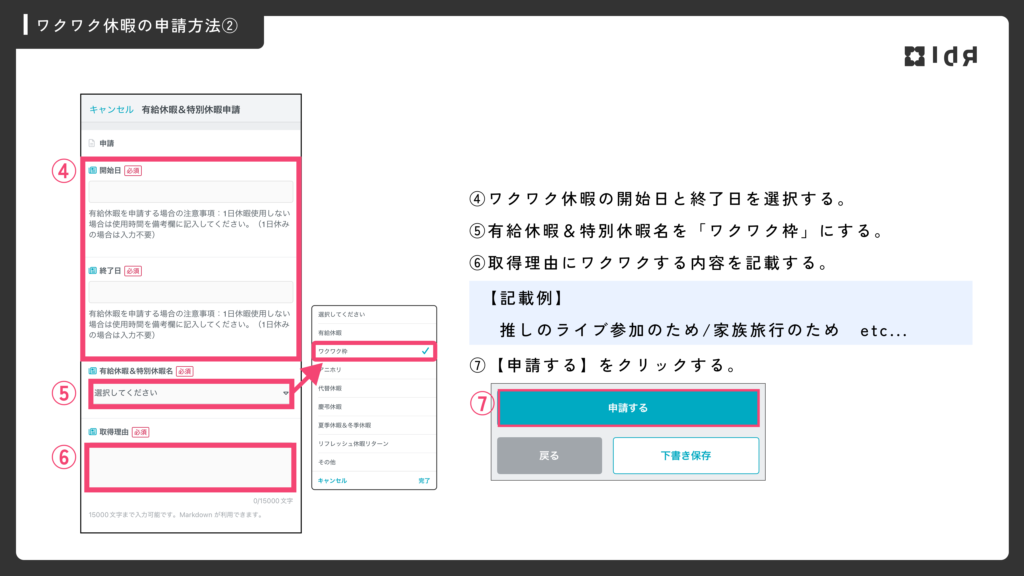Click the IDR logo in top right

(940, 56)
